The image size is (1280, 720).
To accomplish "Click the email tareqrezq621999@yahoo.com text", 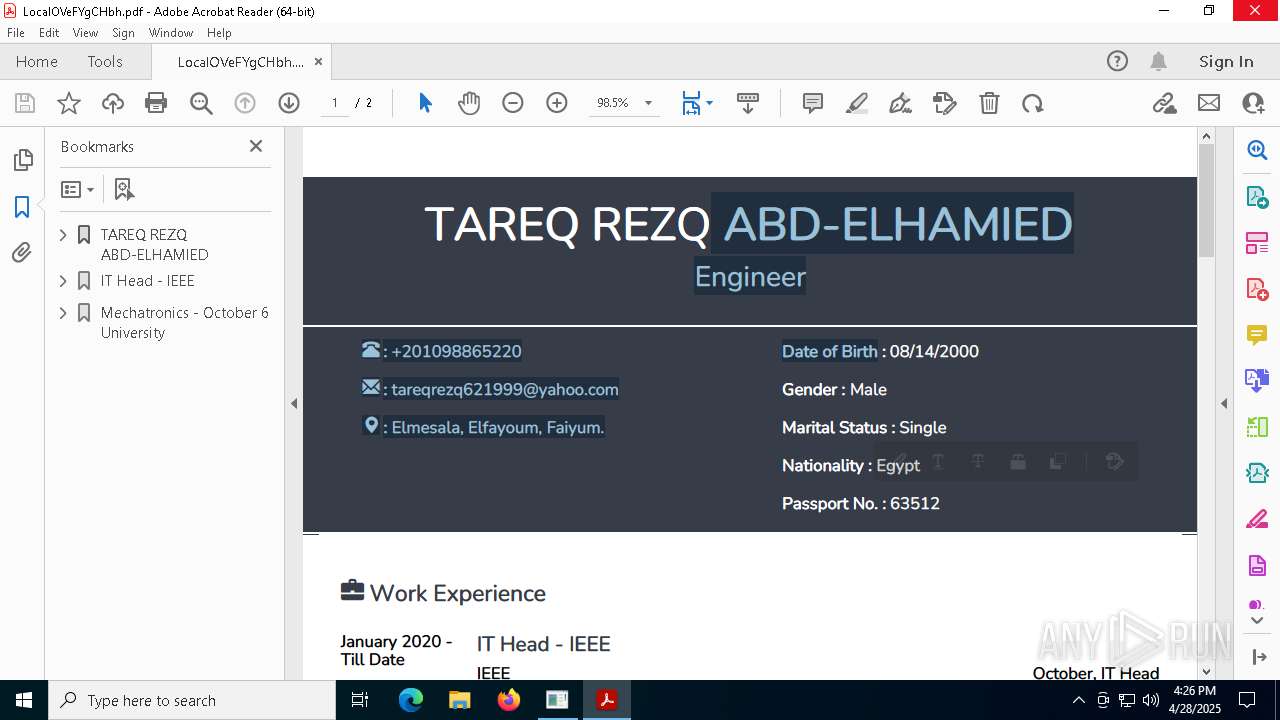I will 505,390.
